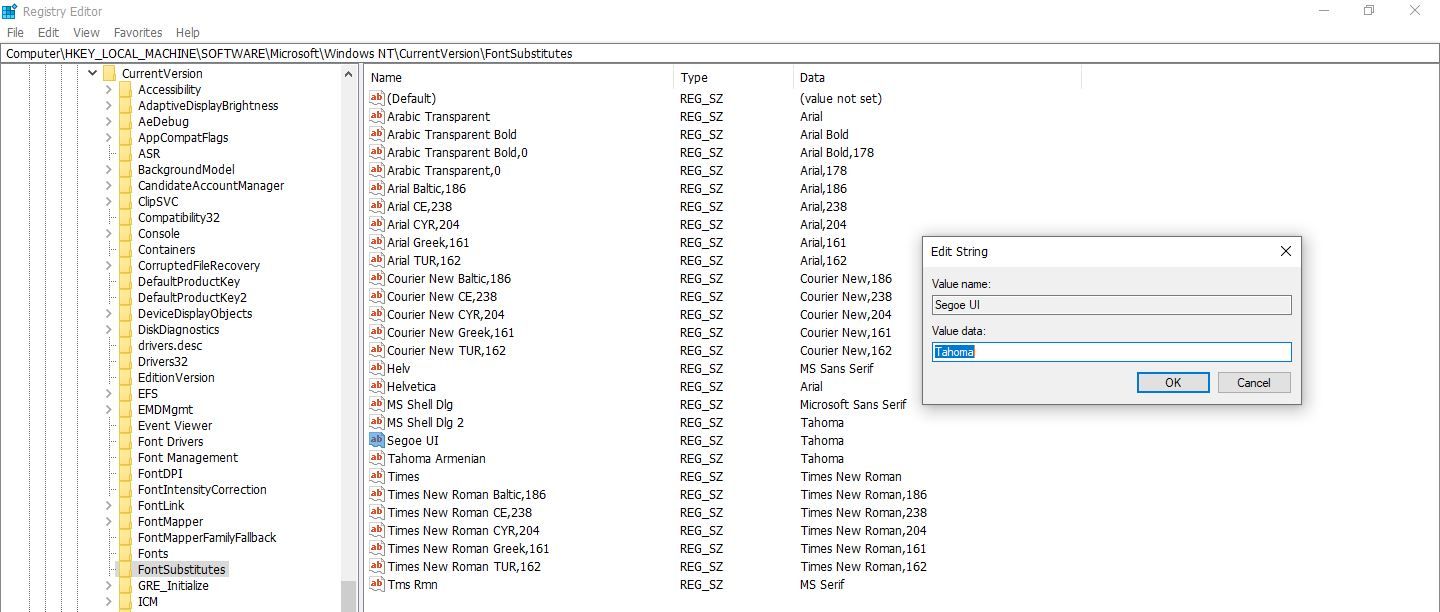This screenshot has height=612, width=1440.
Task: Click the string icon beside MS Shell Dlg
Action: [377, 404]
